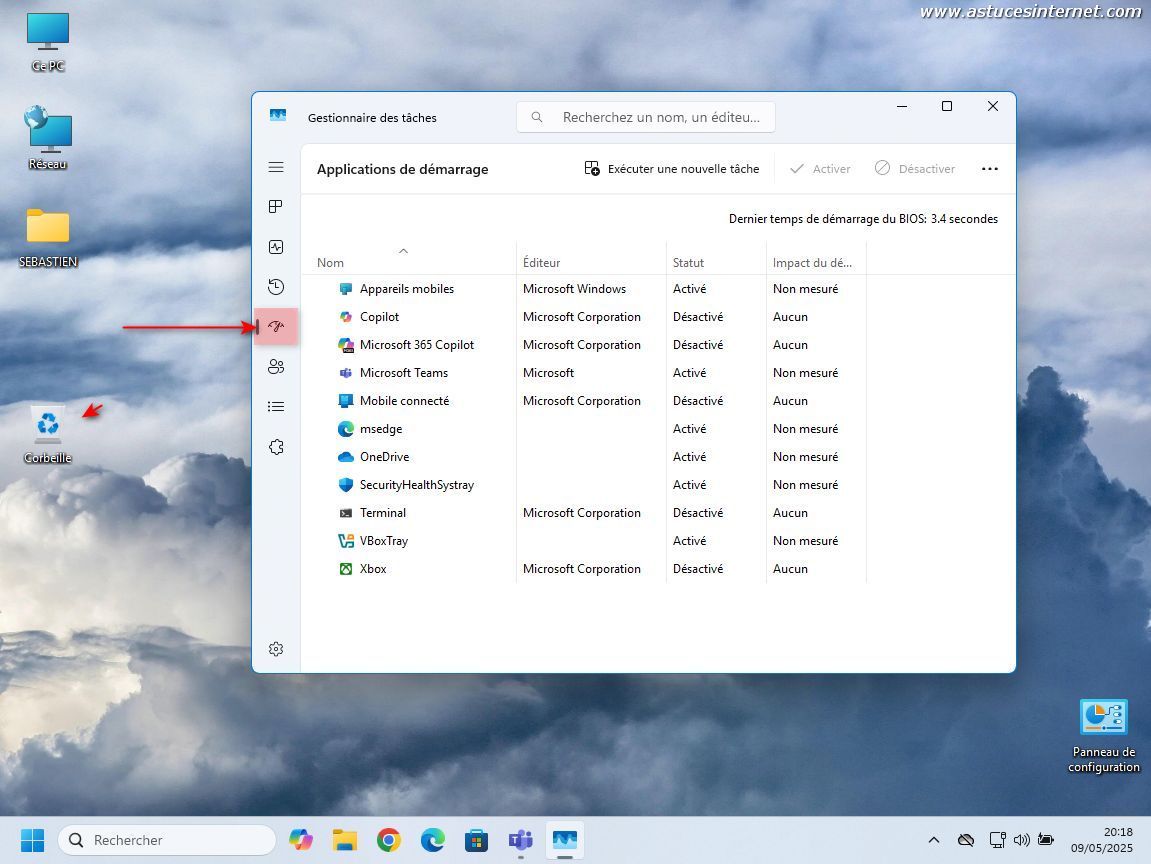
Task: Select the VBoxTray row name
Action: 384,541
